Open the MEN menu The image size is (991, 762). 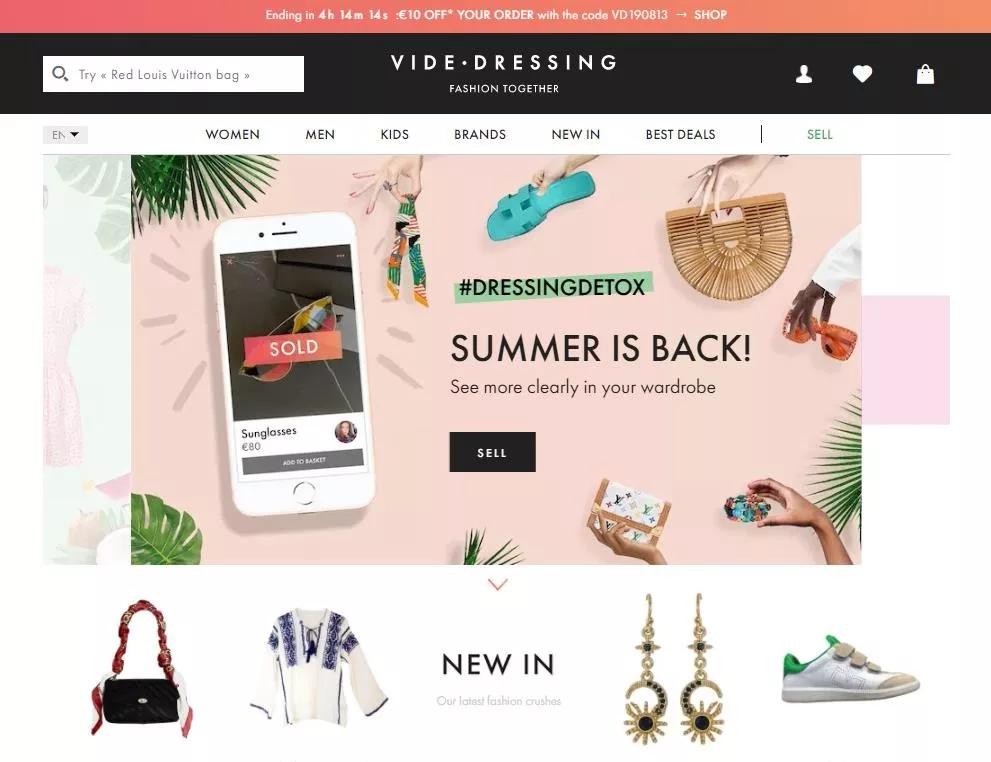pyautogui.click(x=320, y=135)
